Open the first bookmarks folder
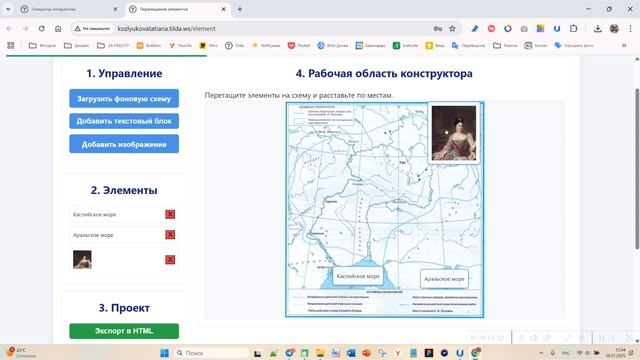The image size is (640, 360). pyautogui.click(x=42, y=45)
